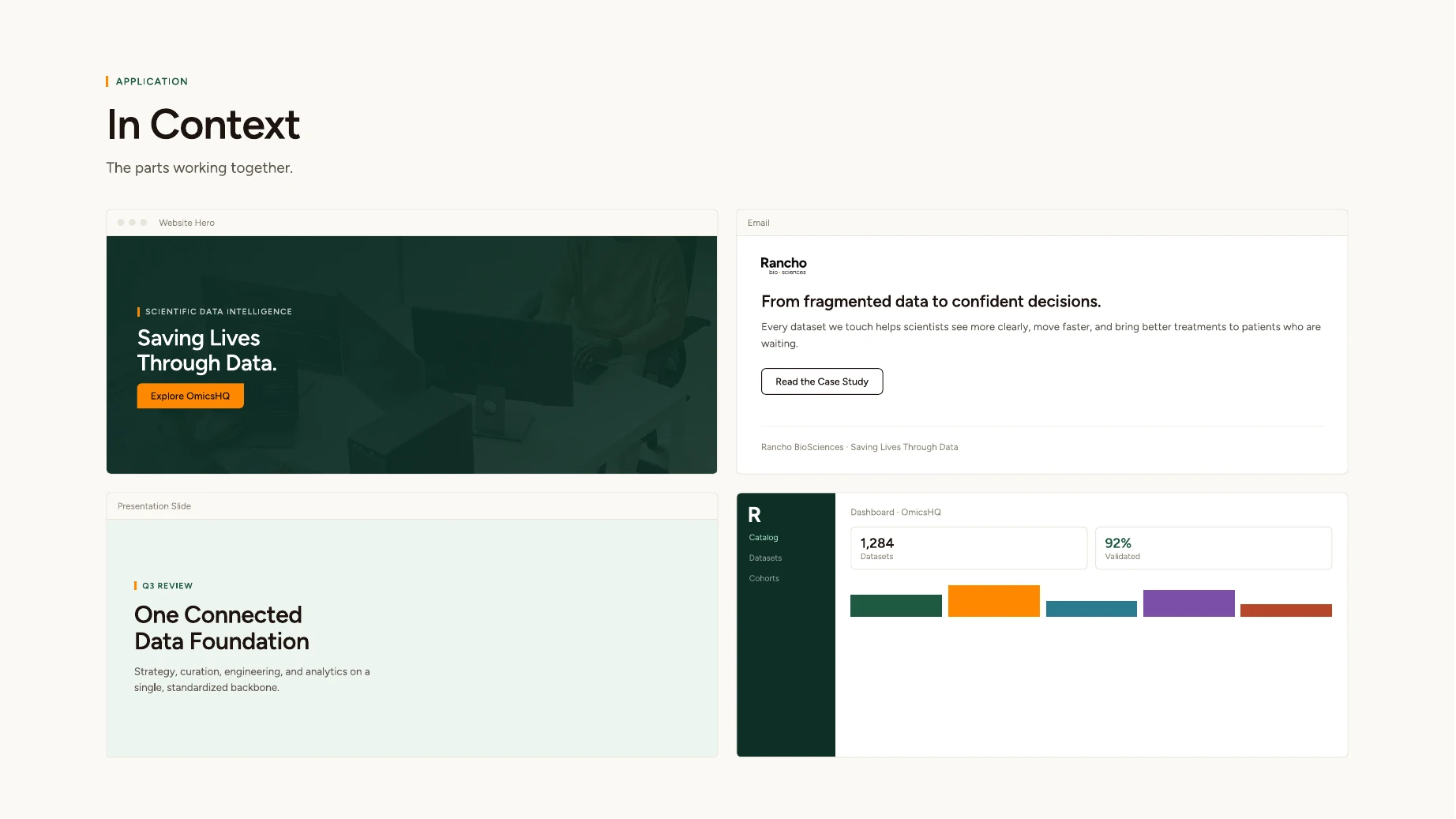Click the email paragraph starting 'Every dataset we touch'
The width and height of the screenshot is (1456, 819).
1041,335
